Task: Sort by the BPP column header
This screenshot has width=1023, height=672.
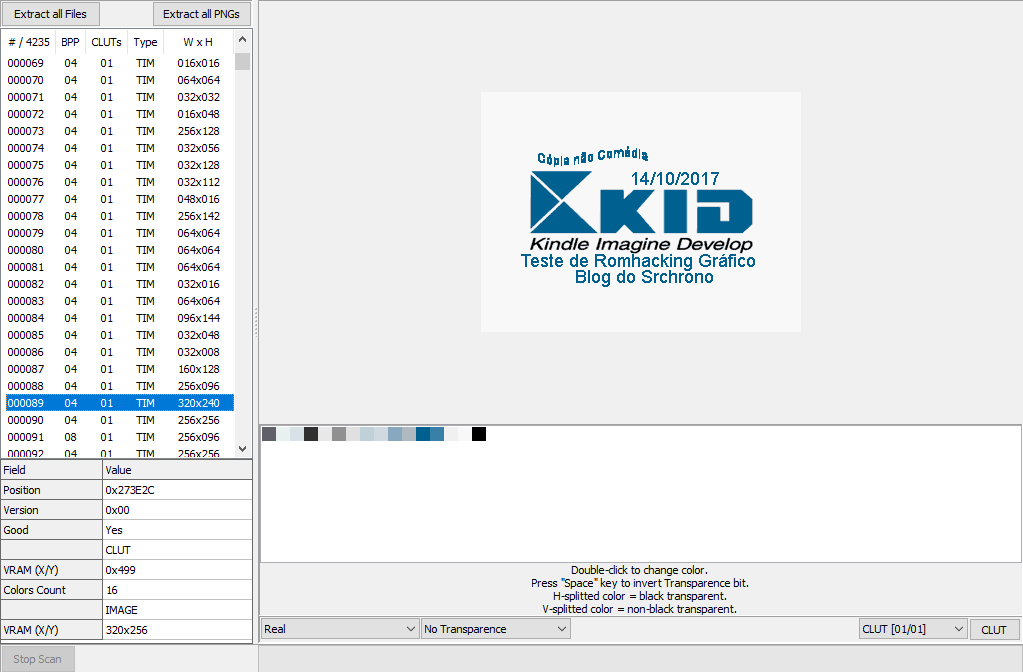Action: coord(70,42)
